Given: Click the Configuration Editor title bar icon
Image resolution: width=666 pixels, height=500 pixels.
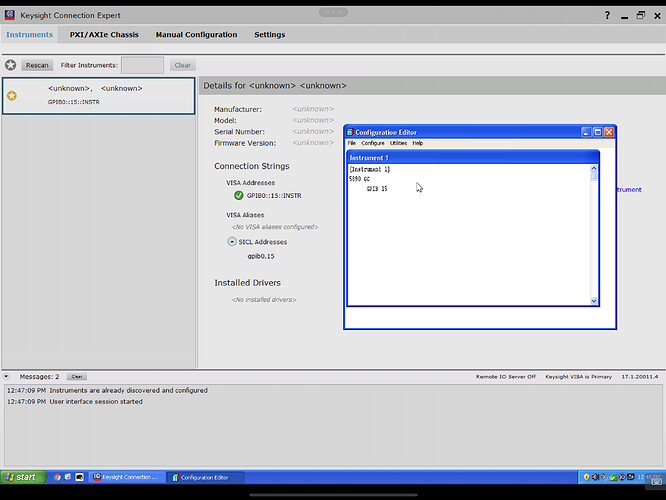Looking at the screenshot, I should click(350, 132).
